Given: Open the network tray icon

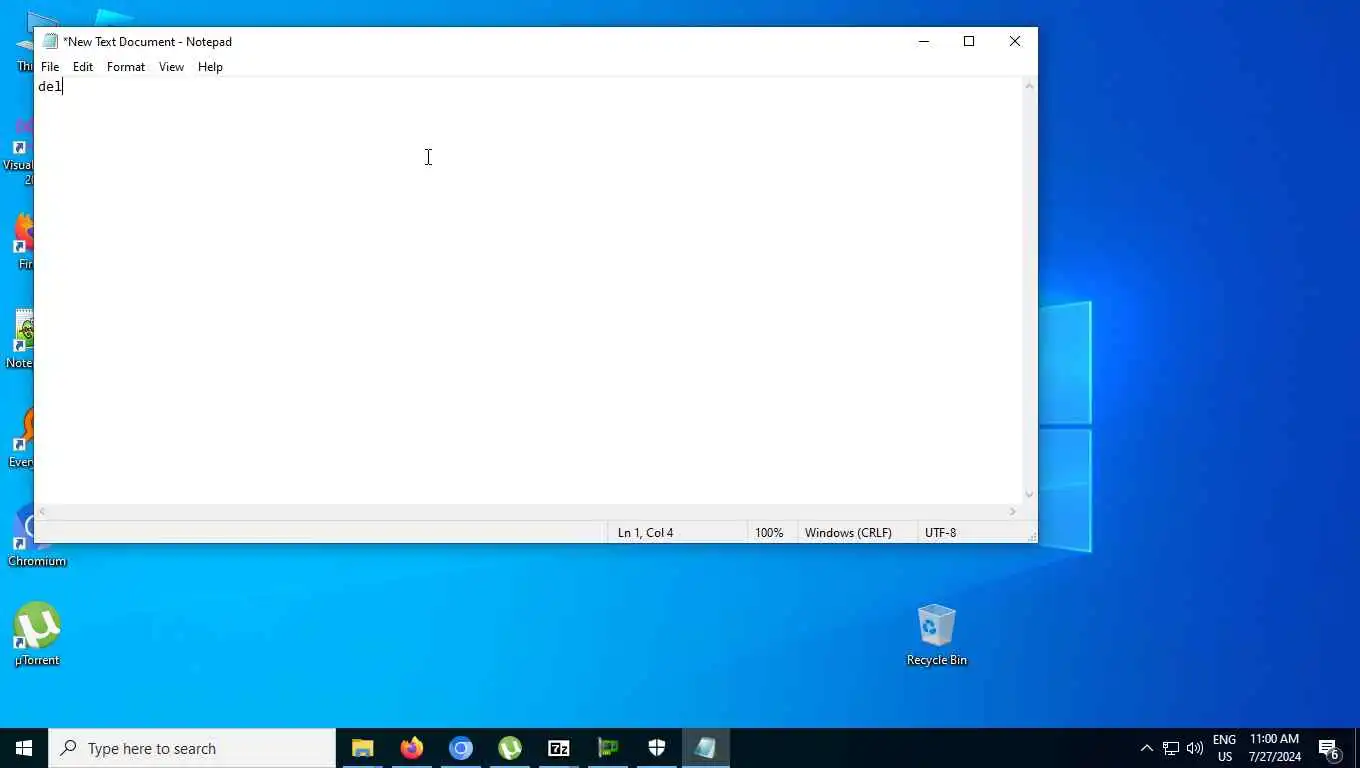Looking at the screenshot, I should click(x=1171, y=748).
